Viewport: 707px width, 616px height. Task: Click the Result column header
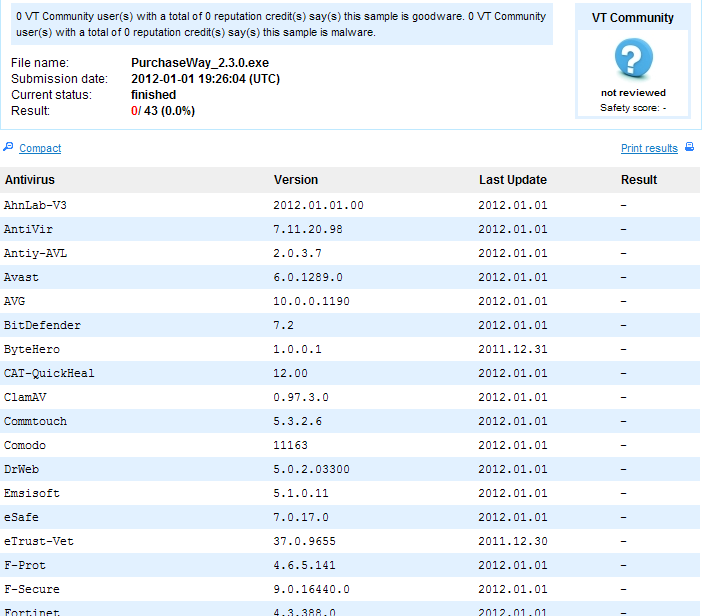[x=638, y=180]
